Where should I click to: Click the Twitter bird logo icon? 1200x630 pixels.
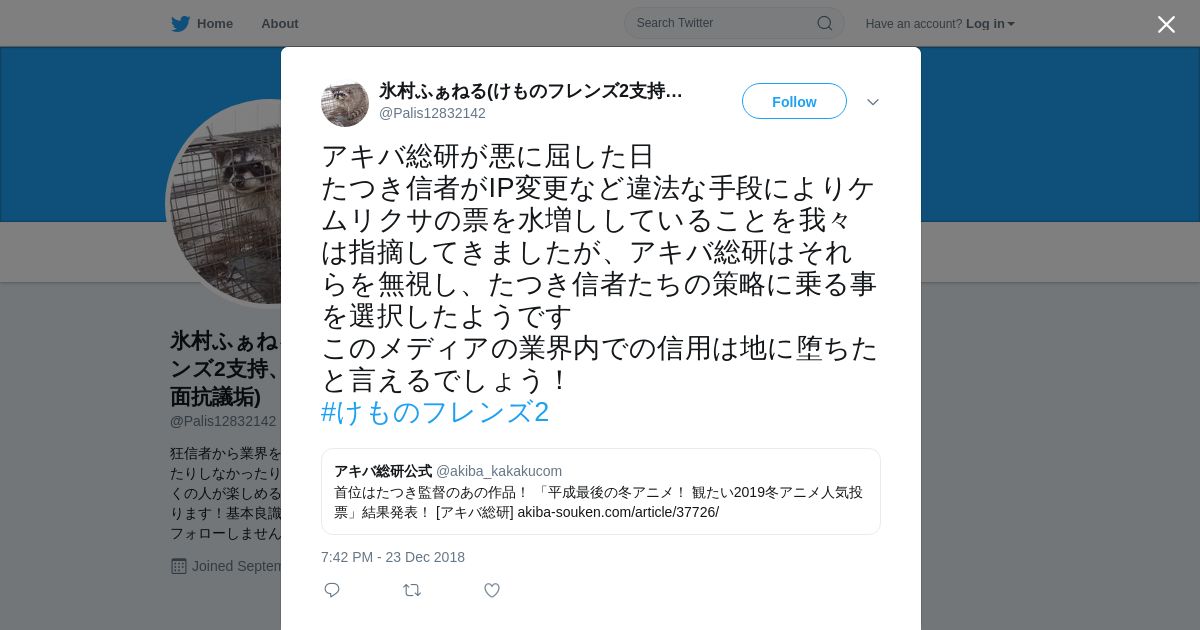click(x=180, y=24)
